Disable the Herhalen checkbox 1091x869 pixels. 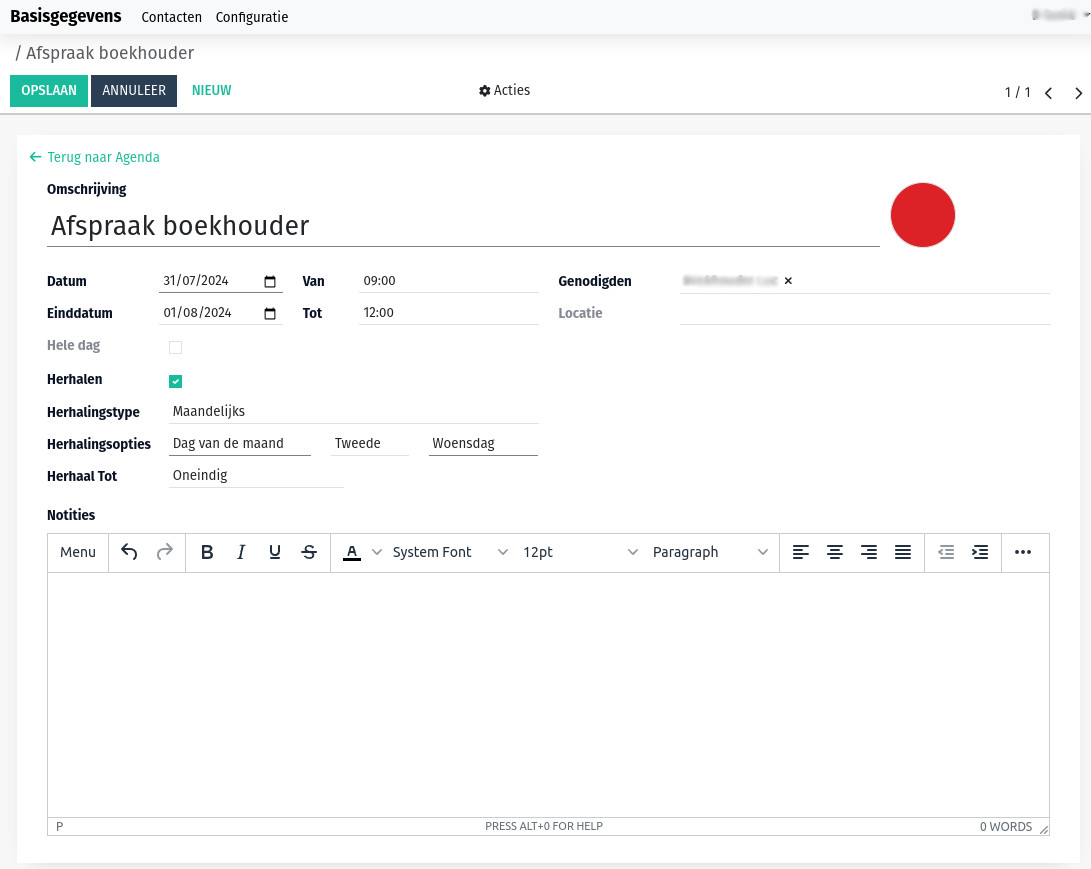pos(175,381)
